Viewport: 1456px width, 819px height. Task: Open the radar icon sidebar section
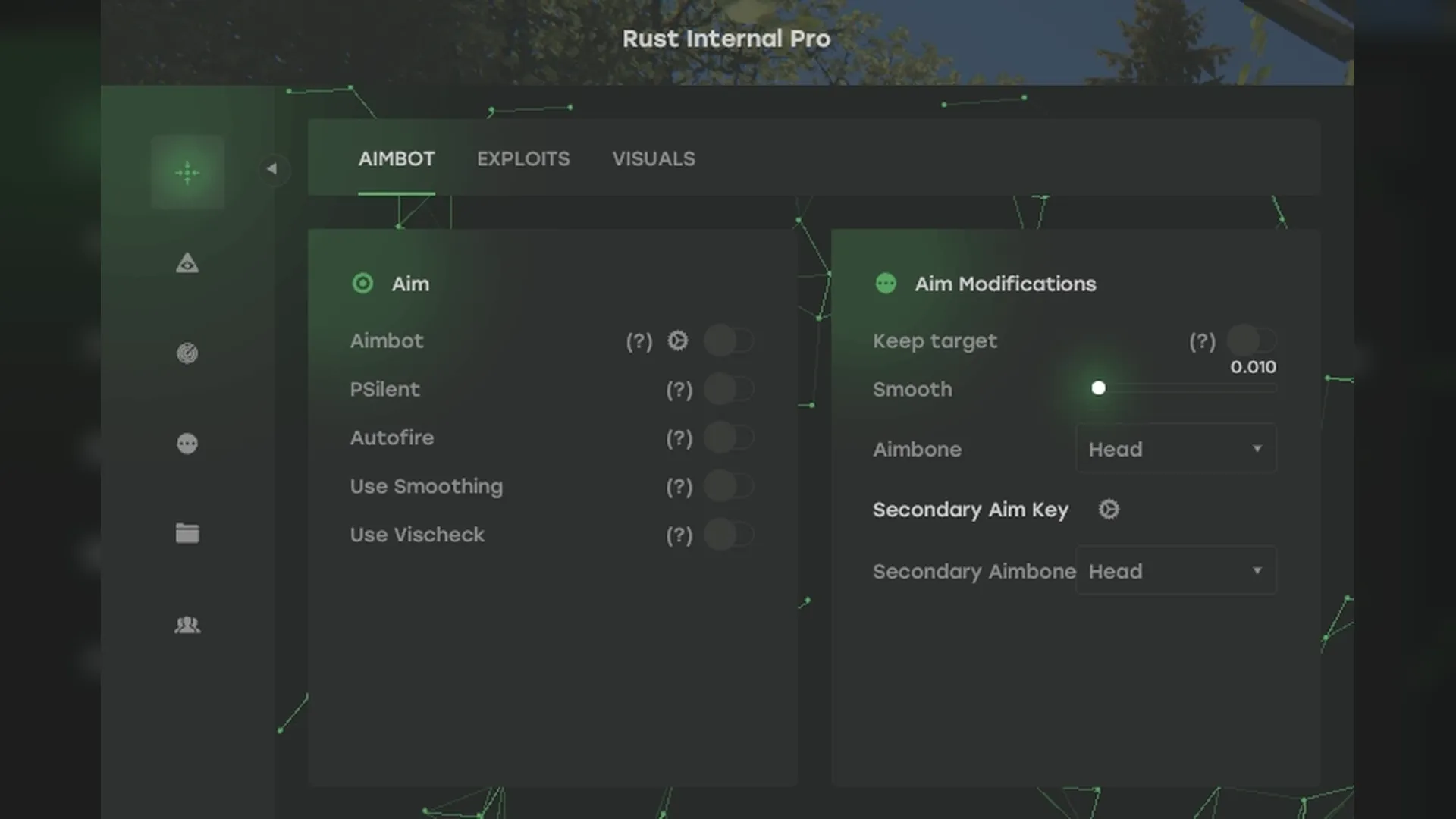point(187,353)
